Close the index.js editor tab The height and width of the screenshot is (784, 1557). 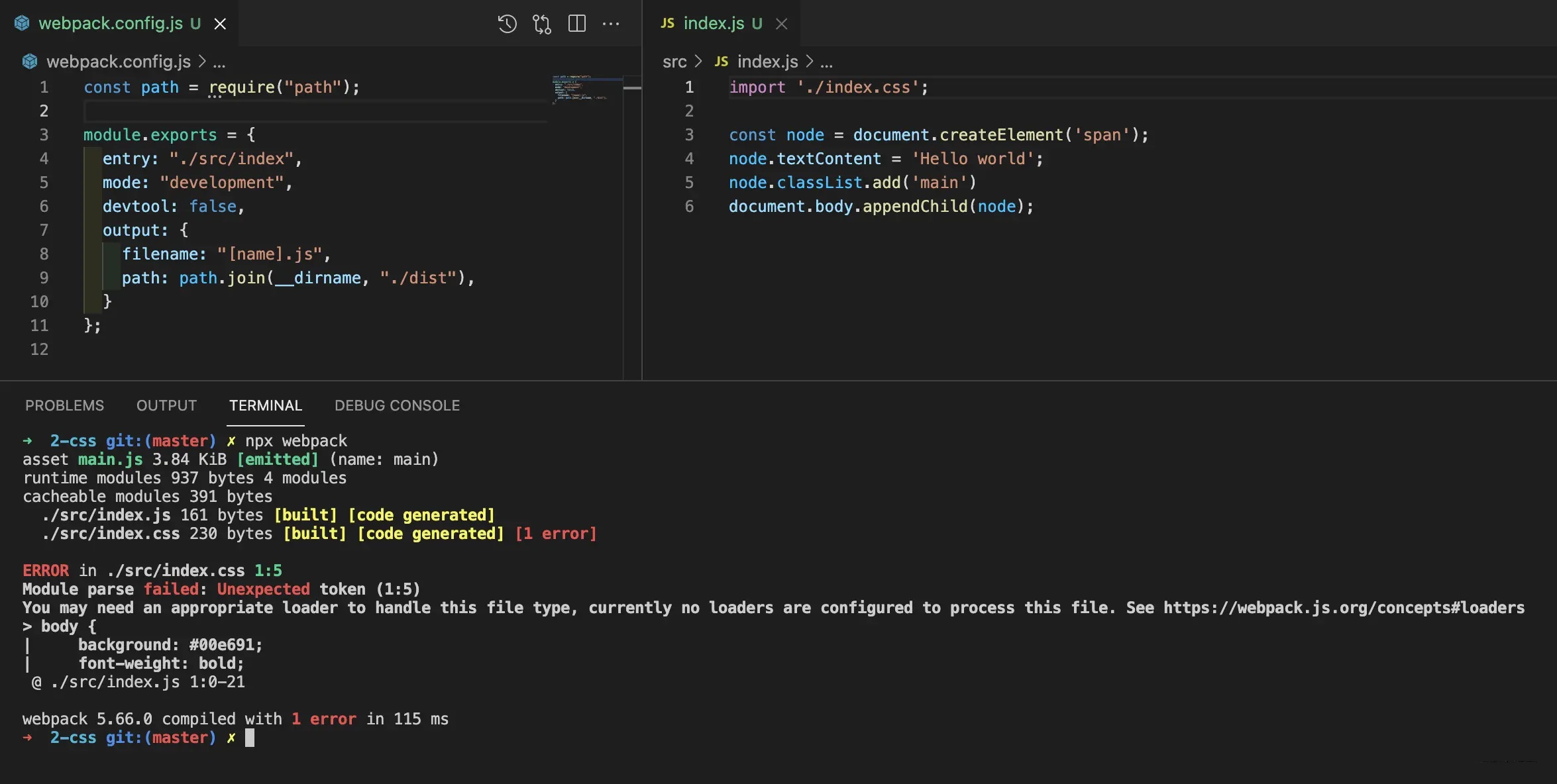pyautogui.click(x=782, y=24)
